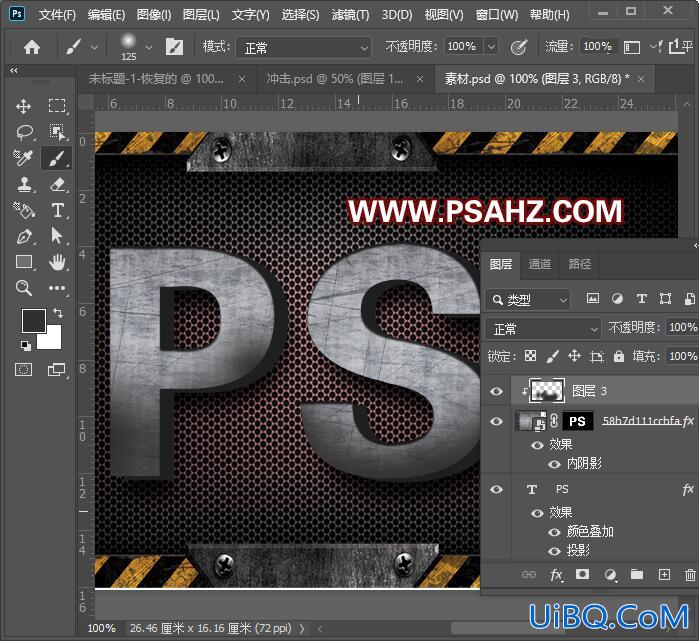Open the 类型 layer filter dropdown
Screen dimensions: 699x641
[527, 300]
